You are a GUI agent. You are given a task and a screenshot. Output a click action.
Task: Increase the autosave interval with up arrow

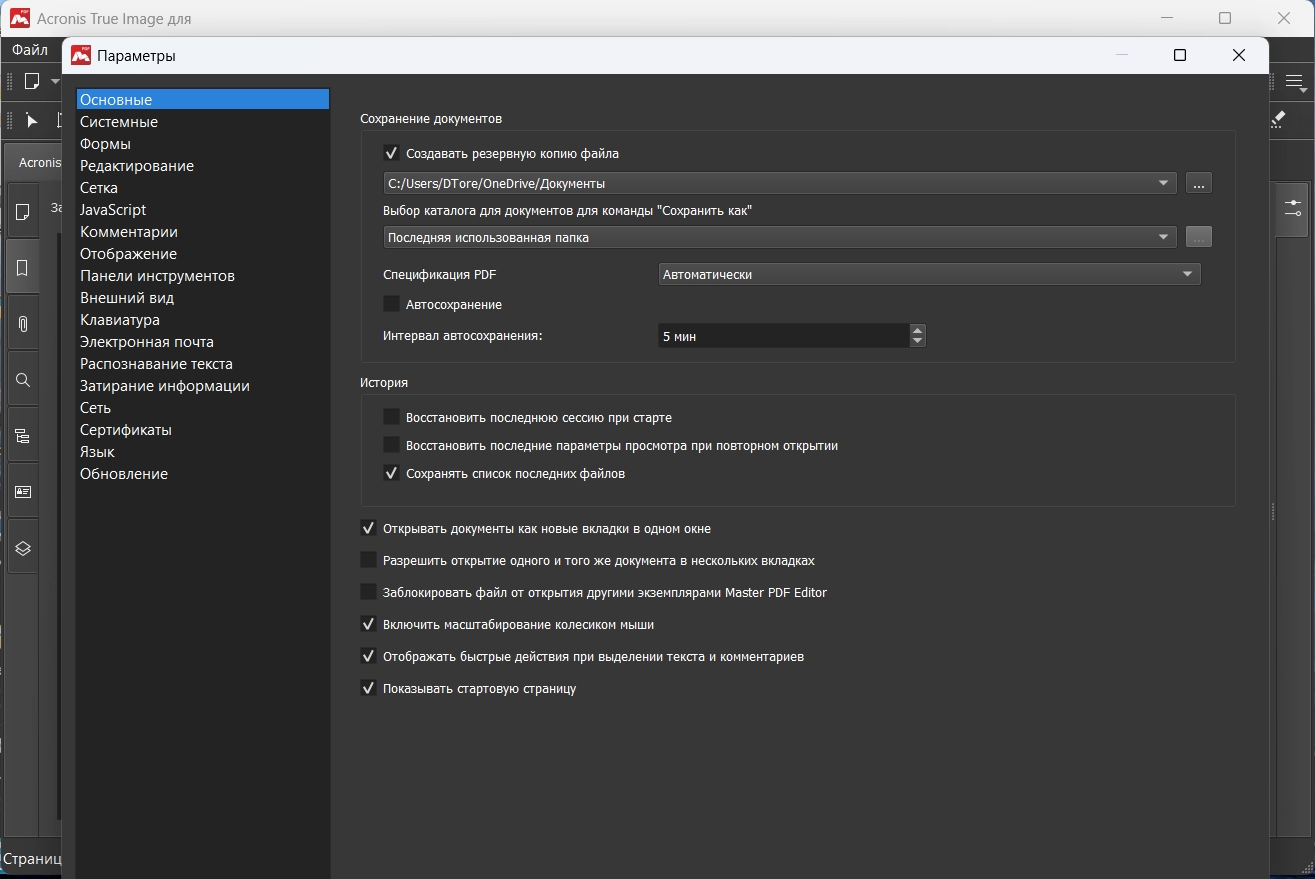pos(918,330)
